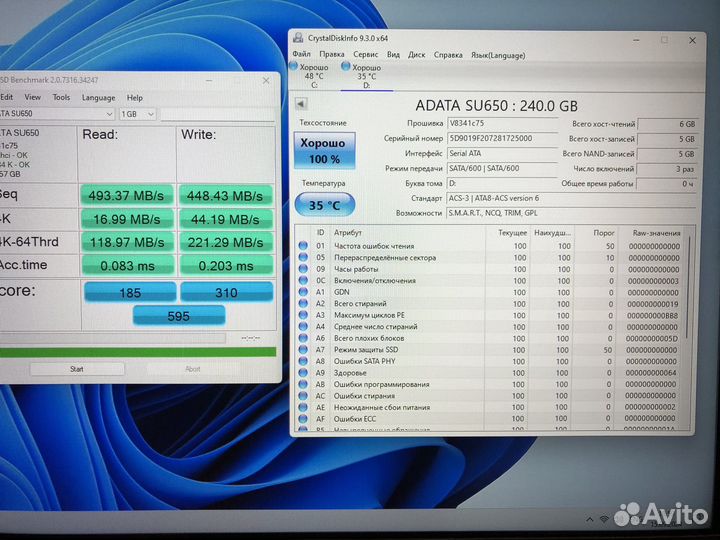
Task: Click status orb for attribute AC erase errors
Action: (x=303, y=395)
